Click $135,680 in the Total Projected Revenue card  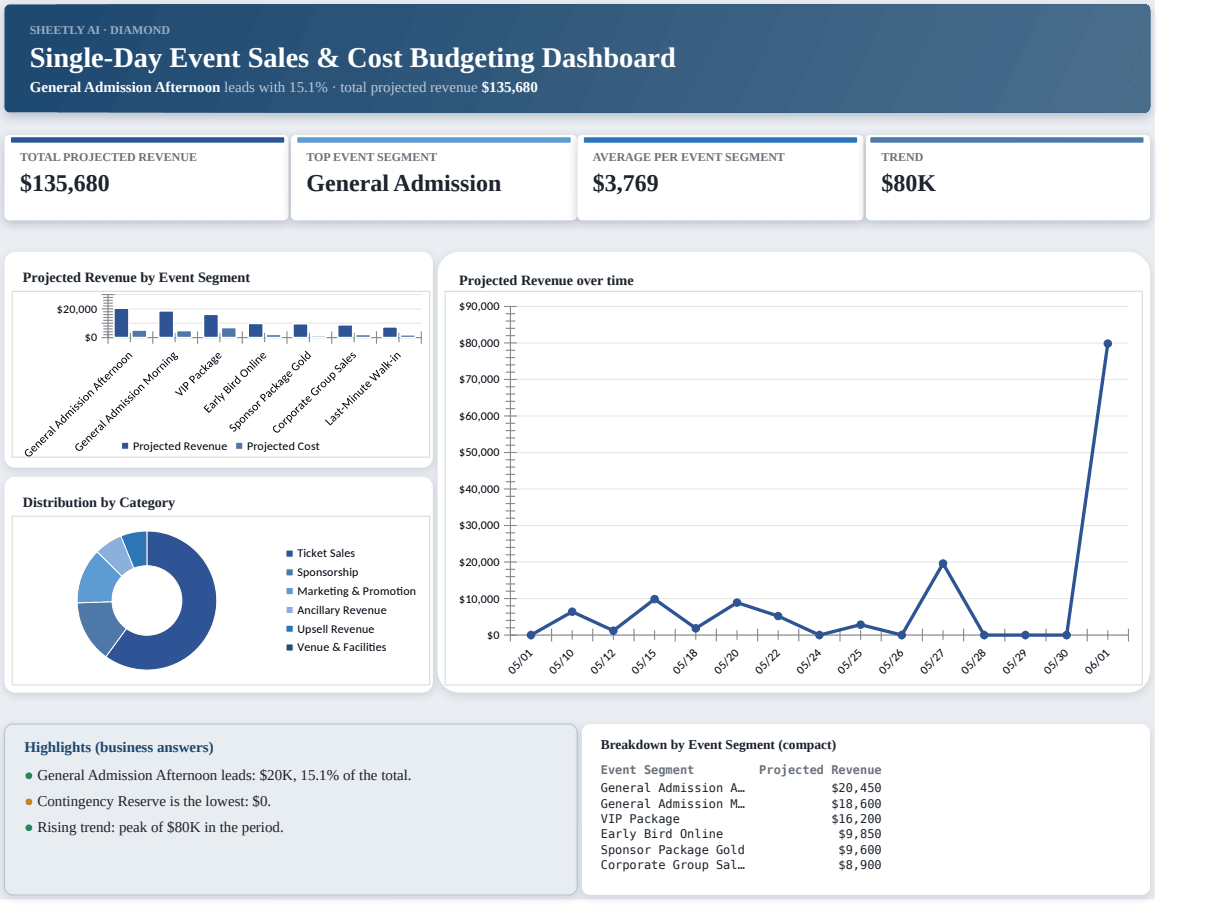coord(65,184)
